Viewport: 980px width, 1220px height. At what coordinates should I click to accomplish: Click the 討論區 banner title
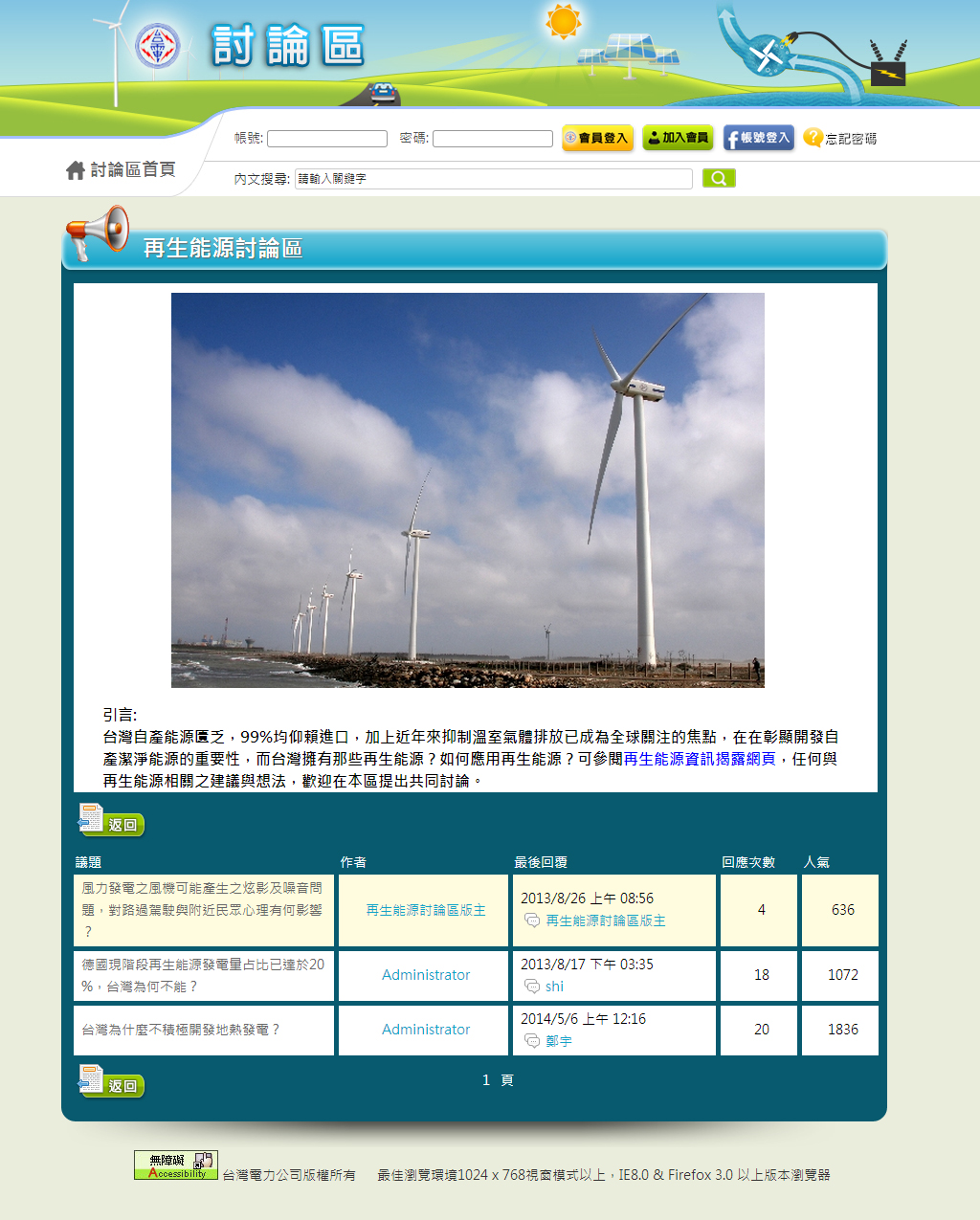[x=288, y=45]
